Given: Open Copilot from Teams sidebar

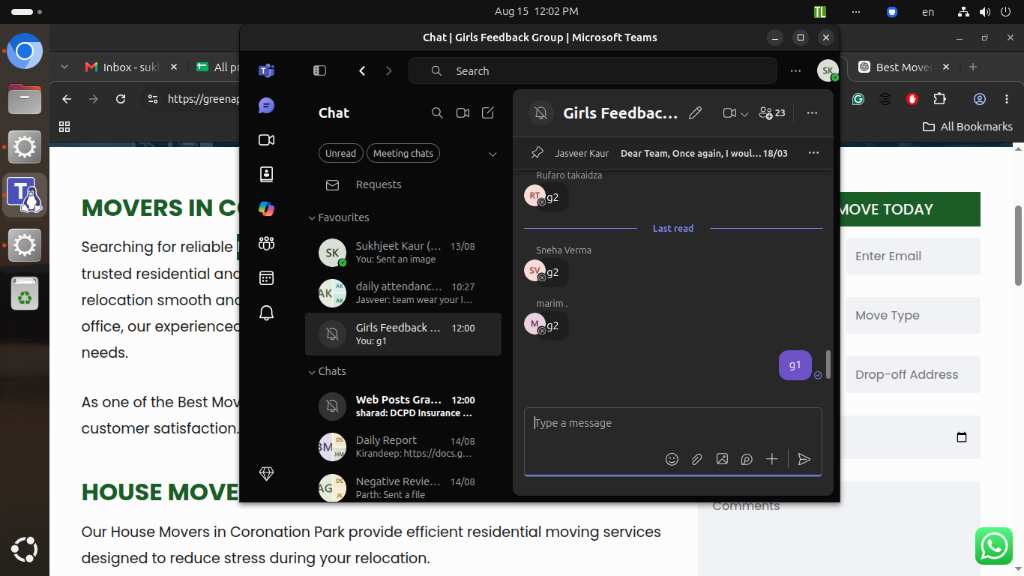Looking at the screenshot, I should click(x=266, y=209).
